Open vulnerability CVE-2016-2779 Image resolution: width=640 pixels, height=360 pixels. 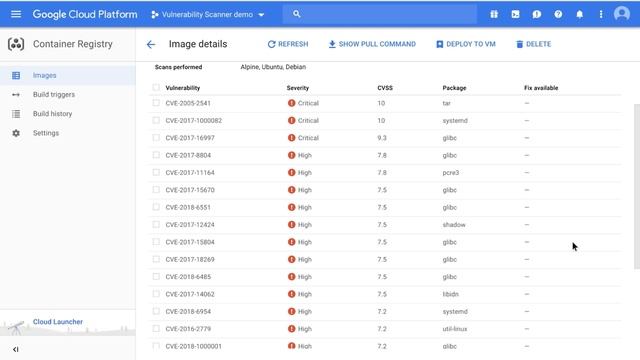pos(188,329)
